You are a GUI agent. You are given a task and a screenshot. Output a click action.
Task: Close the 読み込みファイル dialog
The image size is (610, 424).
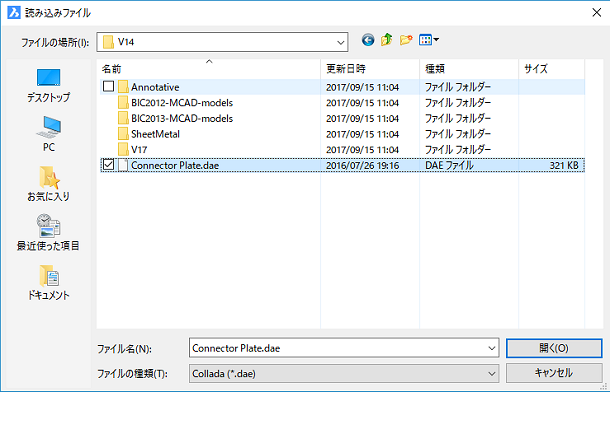596,12
